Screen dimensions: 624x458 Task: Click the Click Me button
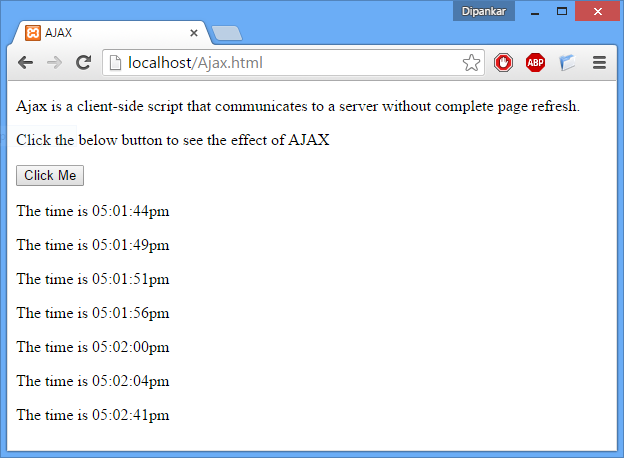[50, 175]
